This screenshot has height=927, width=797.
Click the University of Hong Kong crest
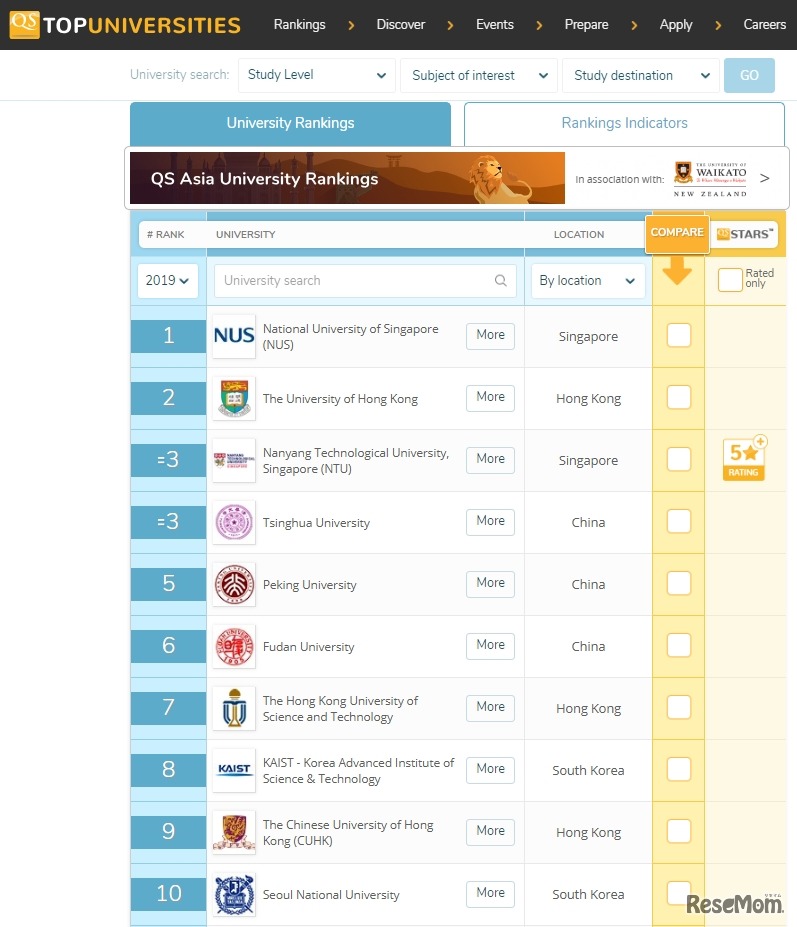click(234, 398)
